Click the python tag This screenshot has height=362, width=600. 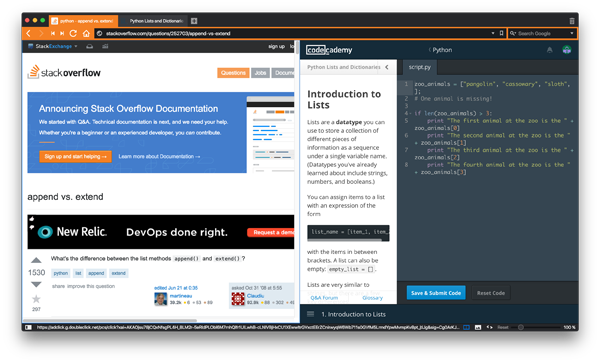click(x=60, y=273)
